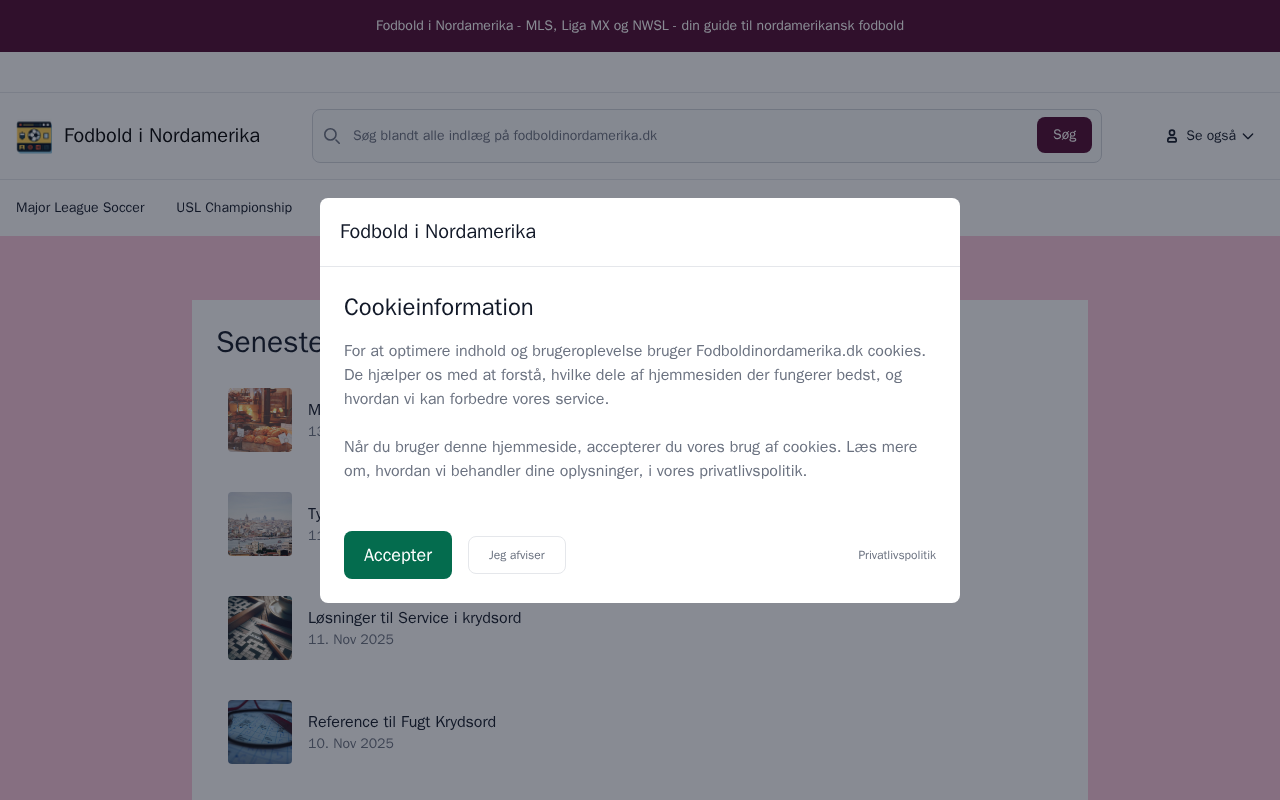Screen dimensions: 1280x800
Task: Open the Privatlivspolitik link
Action: tap(897, 555)
